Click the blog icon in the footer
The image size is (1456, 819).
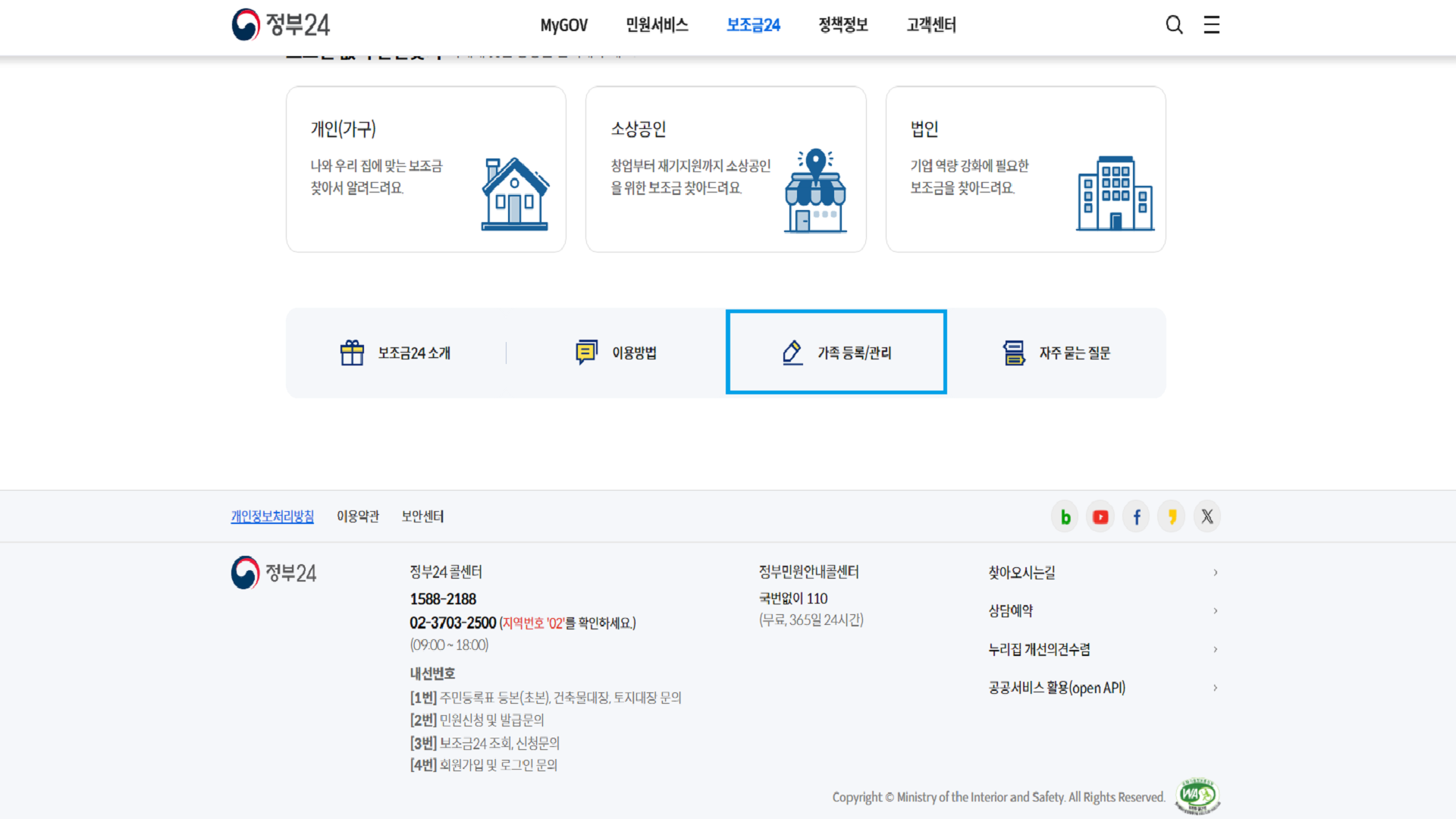1065,516
